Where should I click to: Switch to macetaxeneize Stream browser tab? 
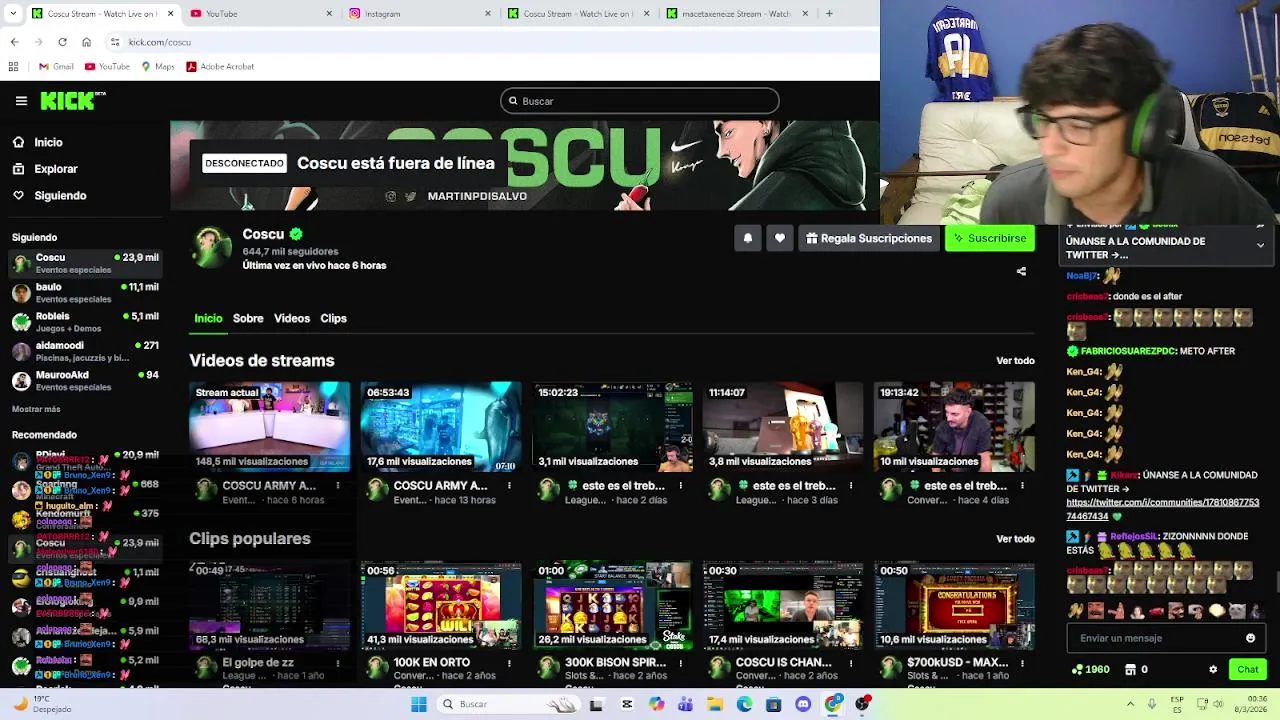735,13
